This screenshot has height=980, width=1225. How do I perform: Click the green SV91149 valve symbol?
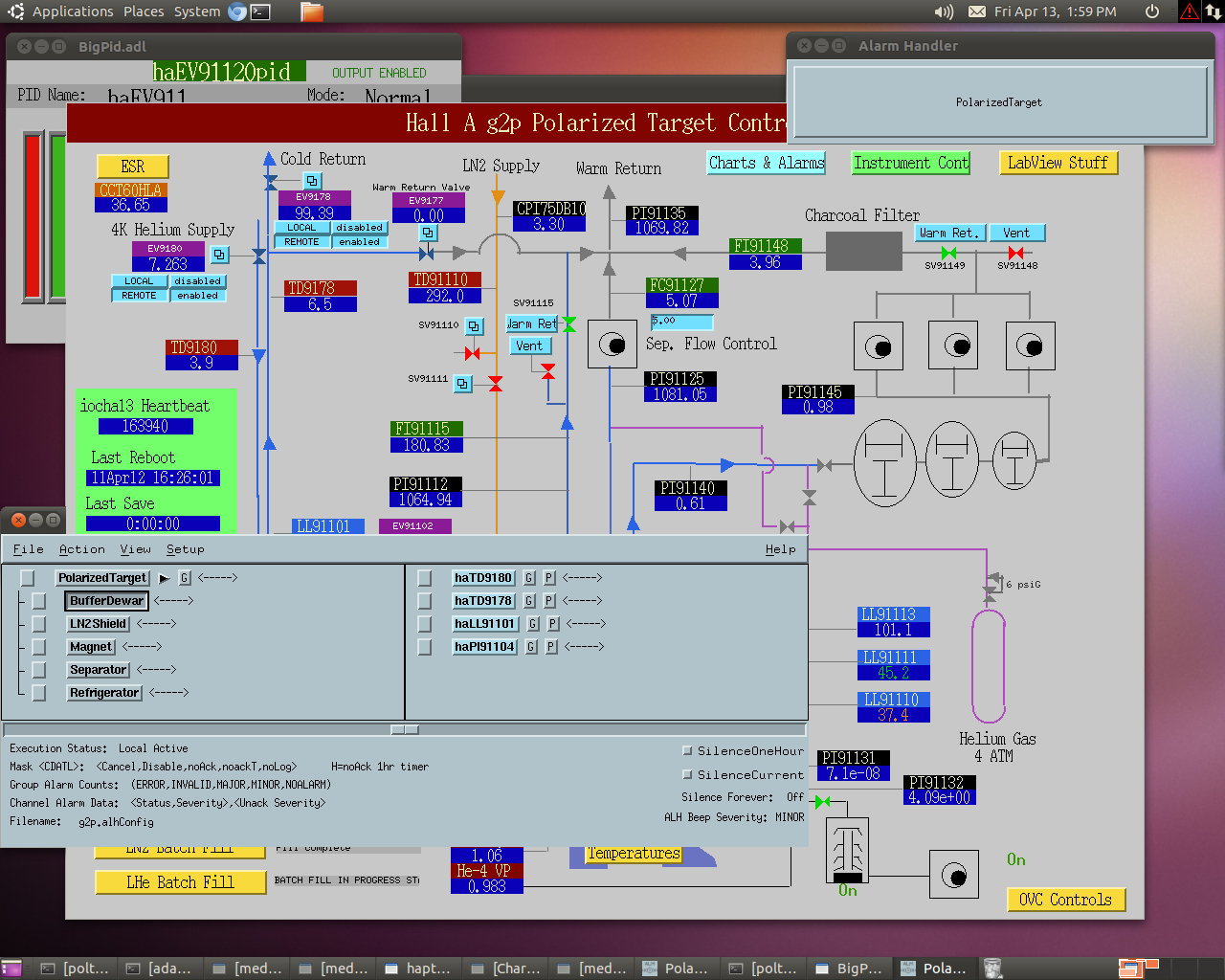coord(948,253)
